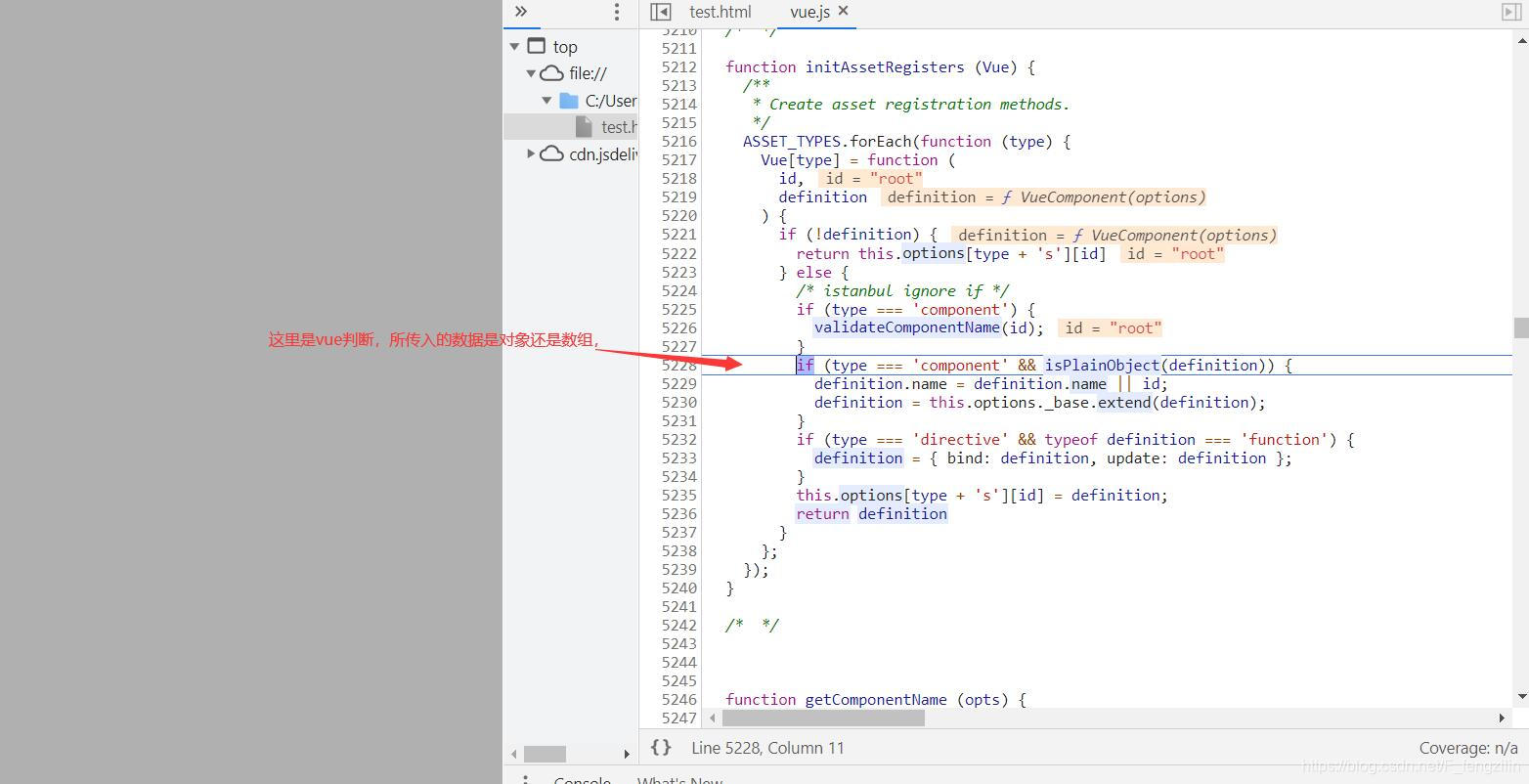Click the code horizontal scrollbar thumb

point(823,718)
